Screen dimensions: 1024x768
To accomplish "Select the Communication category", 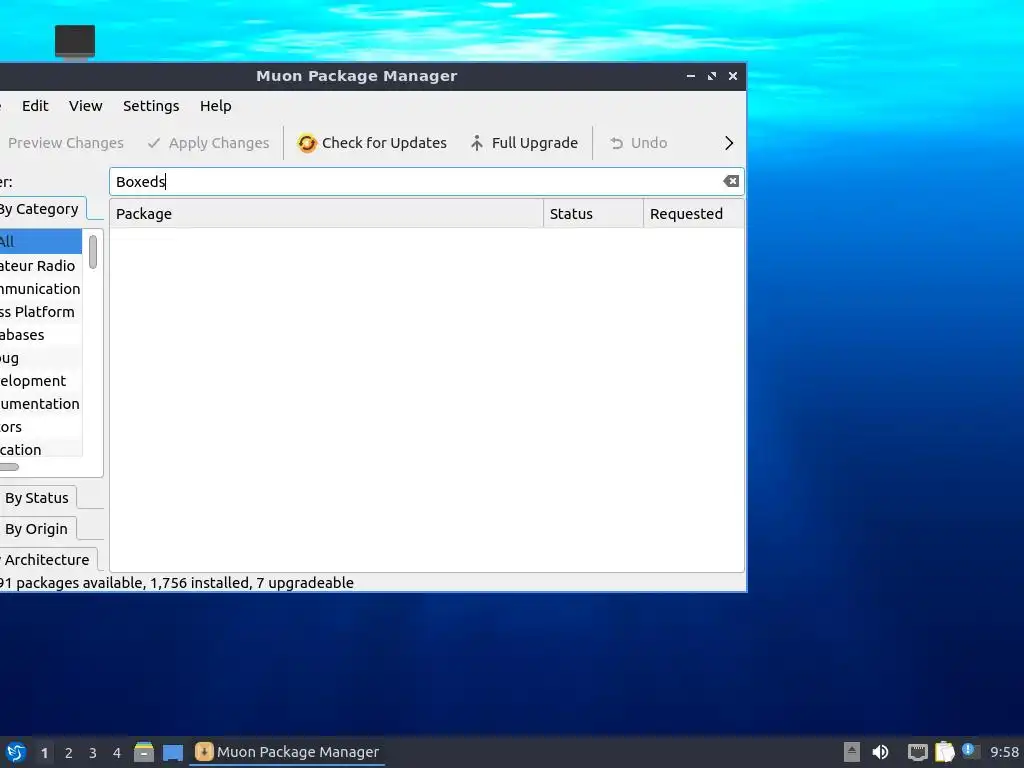I will click(x=40, y=289).
